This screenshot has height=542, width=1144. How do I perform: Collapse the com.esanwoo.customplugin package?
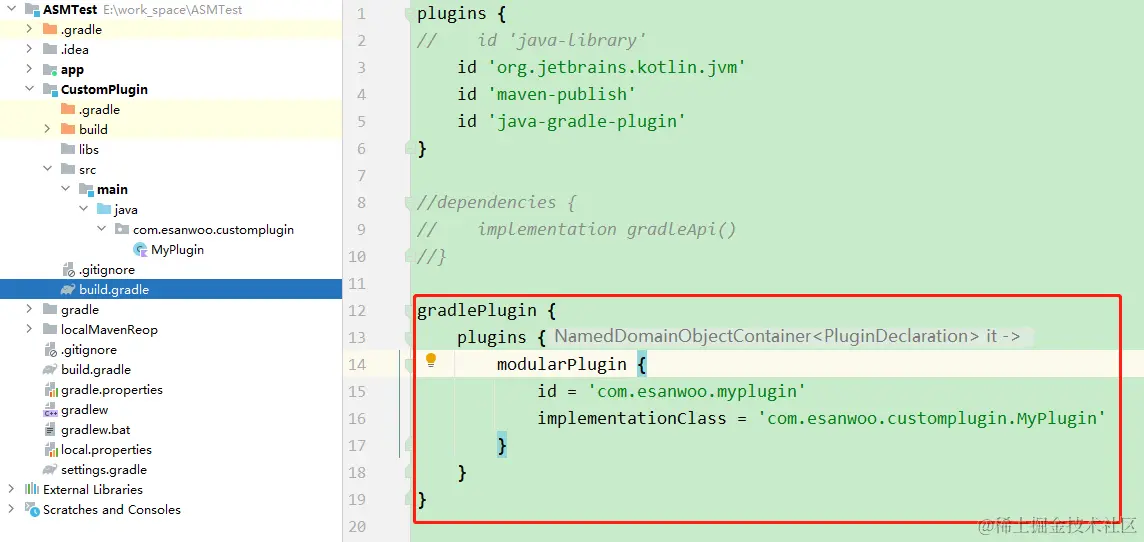(x=101, y=229)
